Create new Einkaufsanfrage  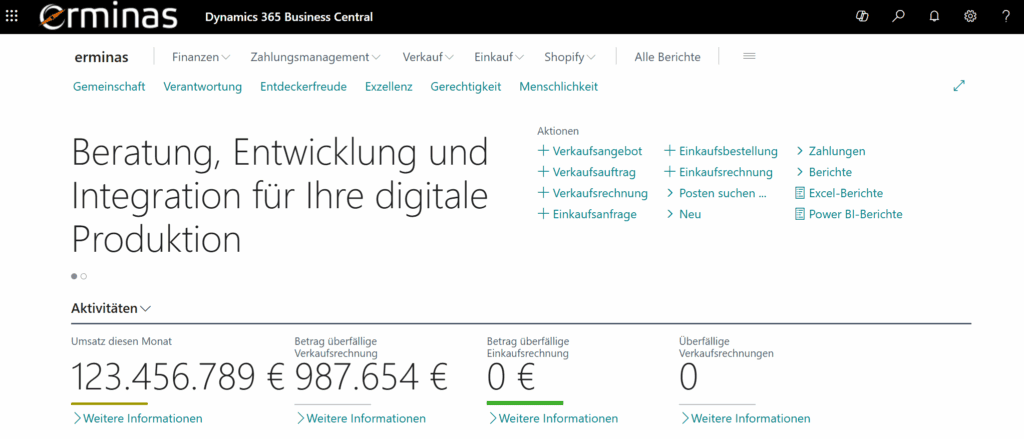point(587,214)
